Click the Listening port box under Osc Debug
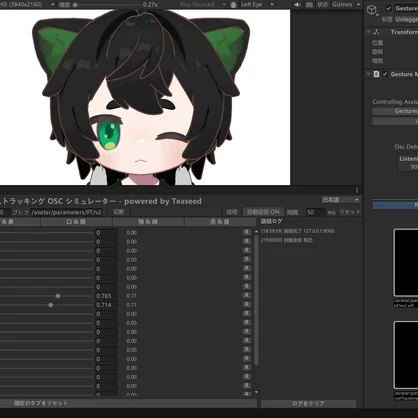 coord(408,163)
